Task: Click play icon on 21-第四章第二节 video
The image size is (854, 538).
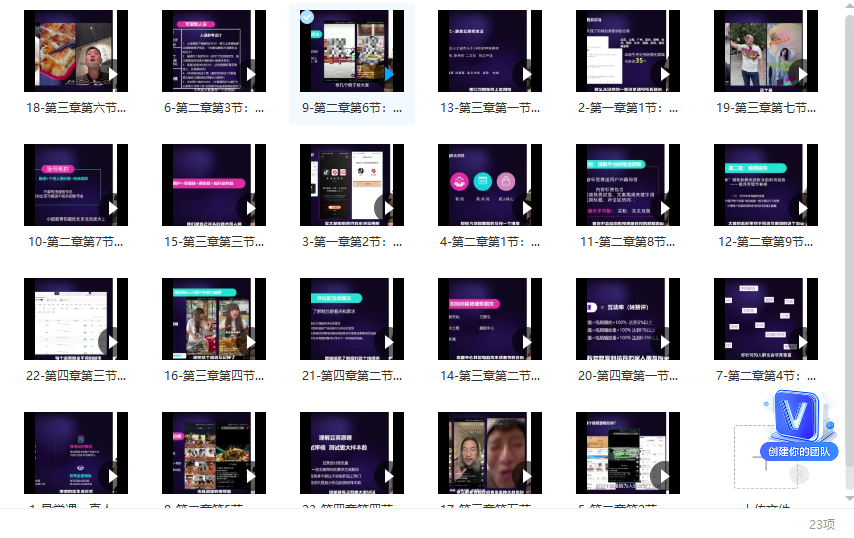Action: tap(388, 342)
